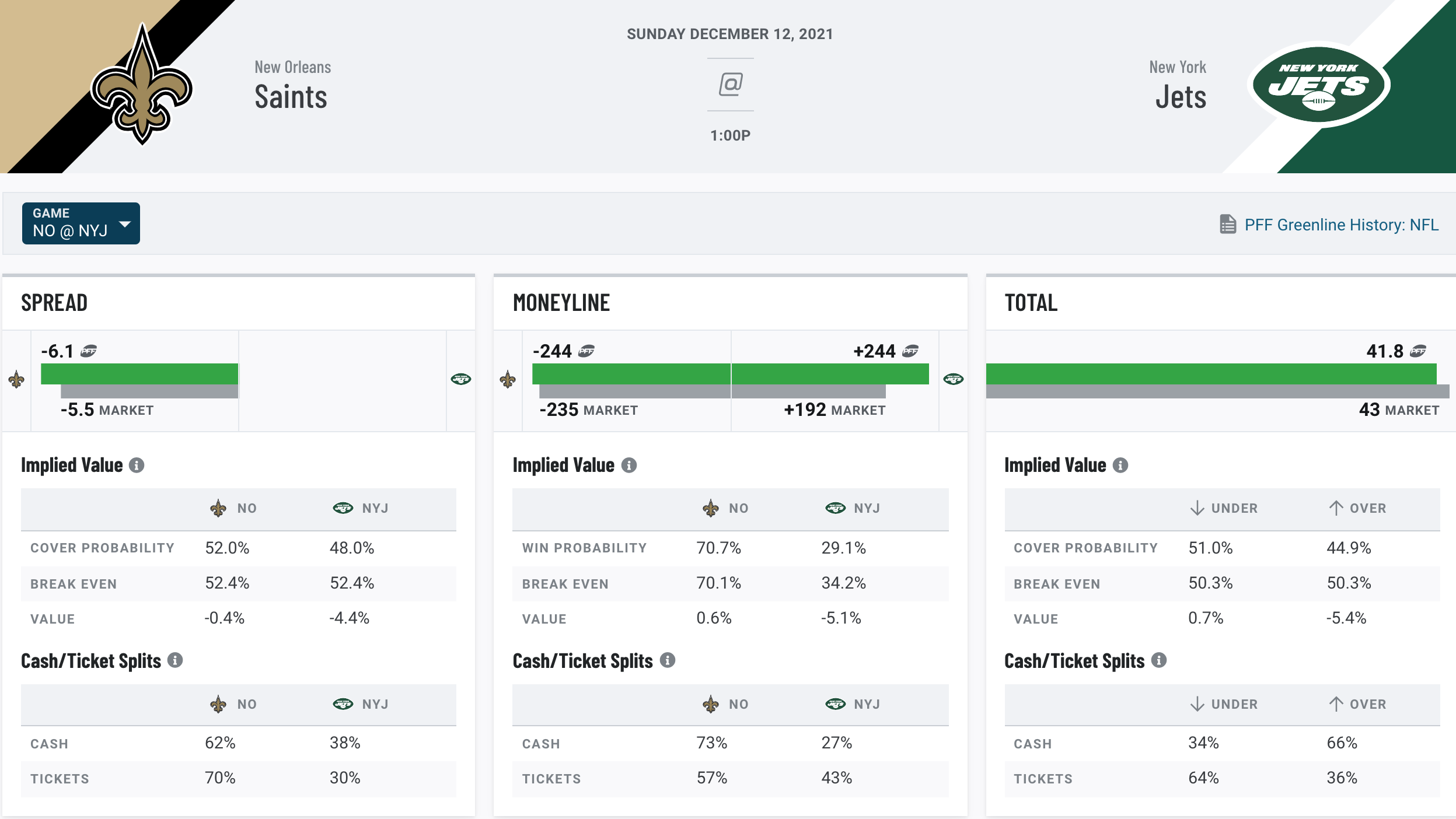Click Saints win probability 70.7%

click(719, 548)
